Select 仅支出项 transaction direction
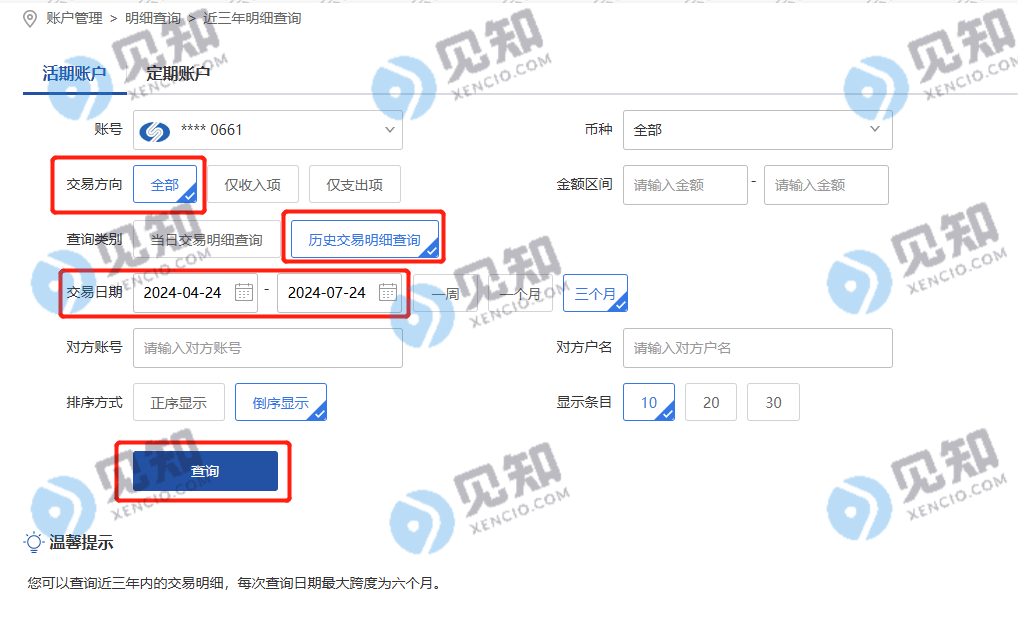This screenshot has width=1018, height=626. (354, 184)
